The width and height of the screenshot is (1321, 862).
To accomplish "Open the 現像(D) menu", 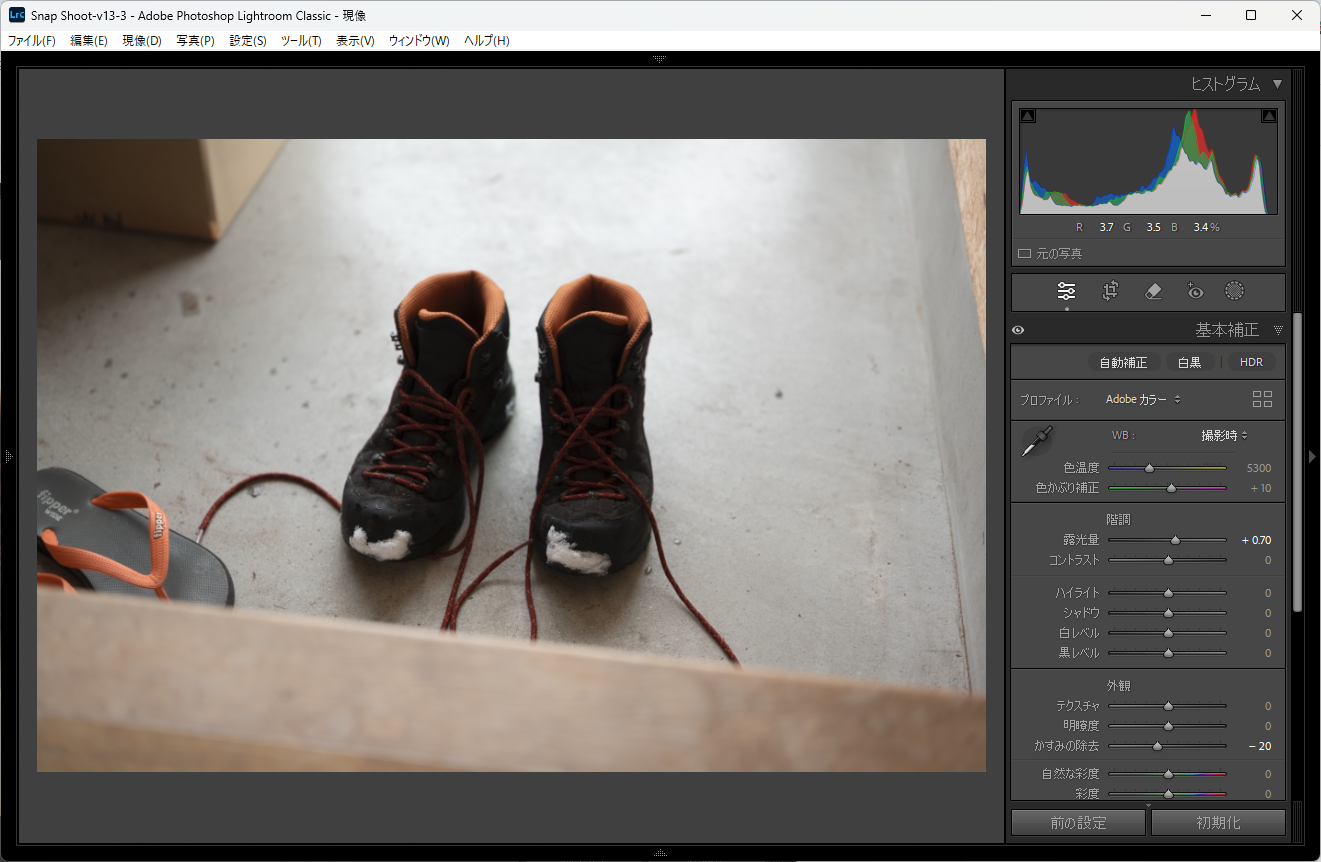I will [141, 41].
